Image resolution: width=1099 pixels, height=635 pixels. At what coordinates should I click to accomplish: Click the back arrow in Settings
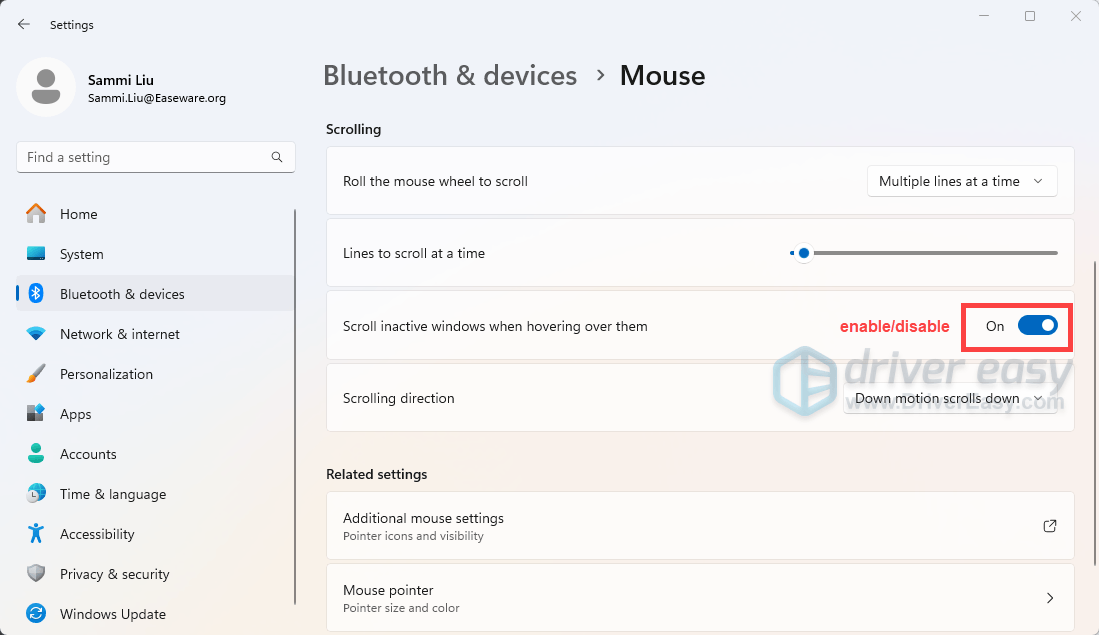click(x=23, y=24)
